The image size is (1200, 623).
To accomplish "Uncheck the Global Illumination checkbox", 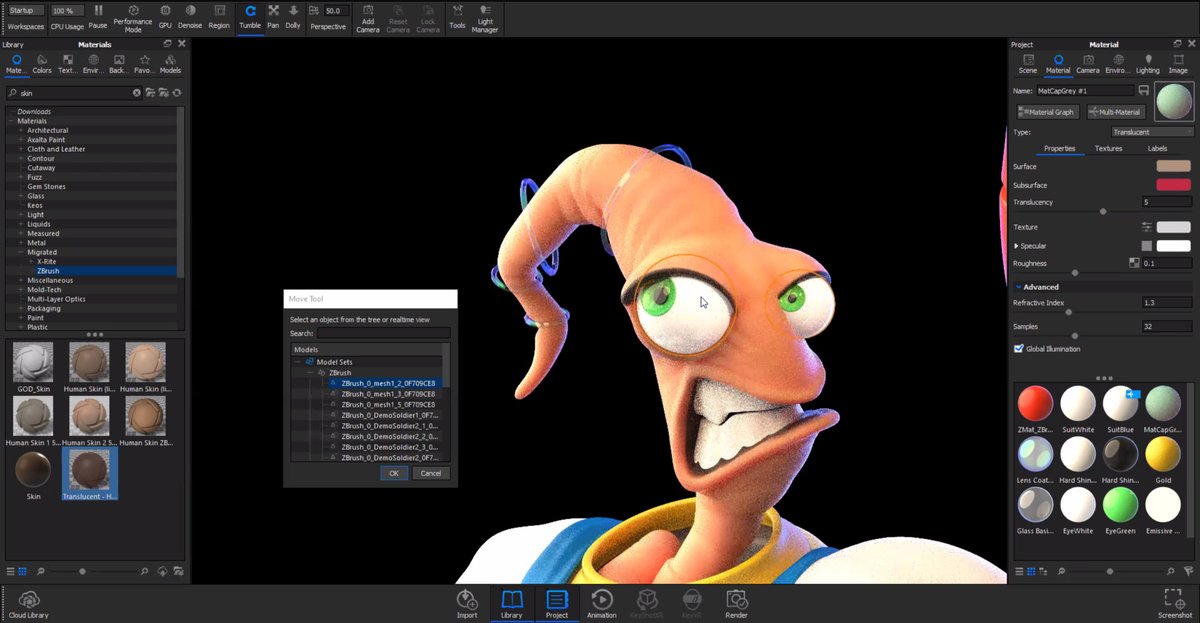I will pyautogui.click(x=1019, y=349).
